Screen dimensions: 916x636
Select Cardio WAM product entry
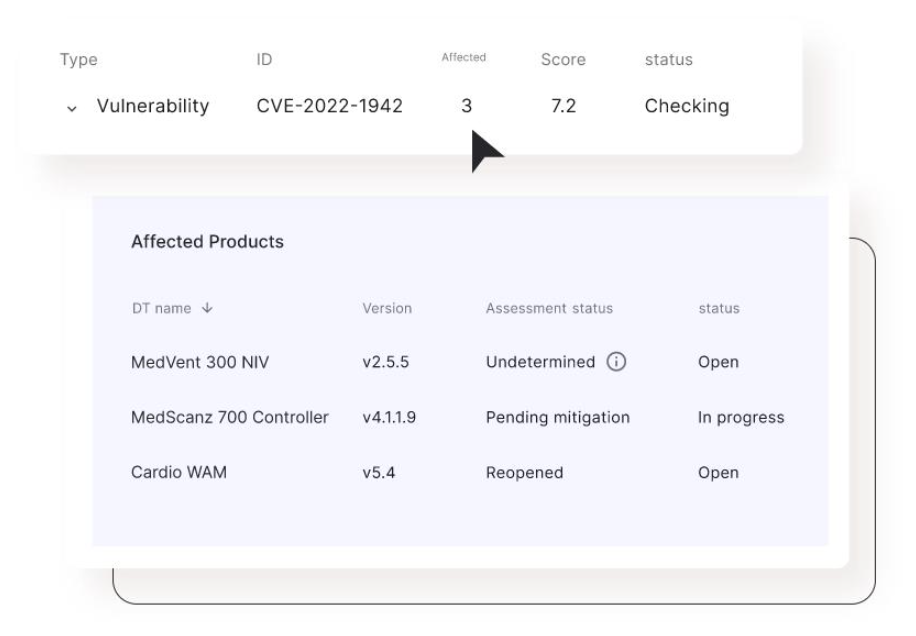[x=179, y=472]
